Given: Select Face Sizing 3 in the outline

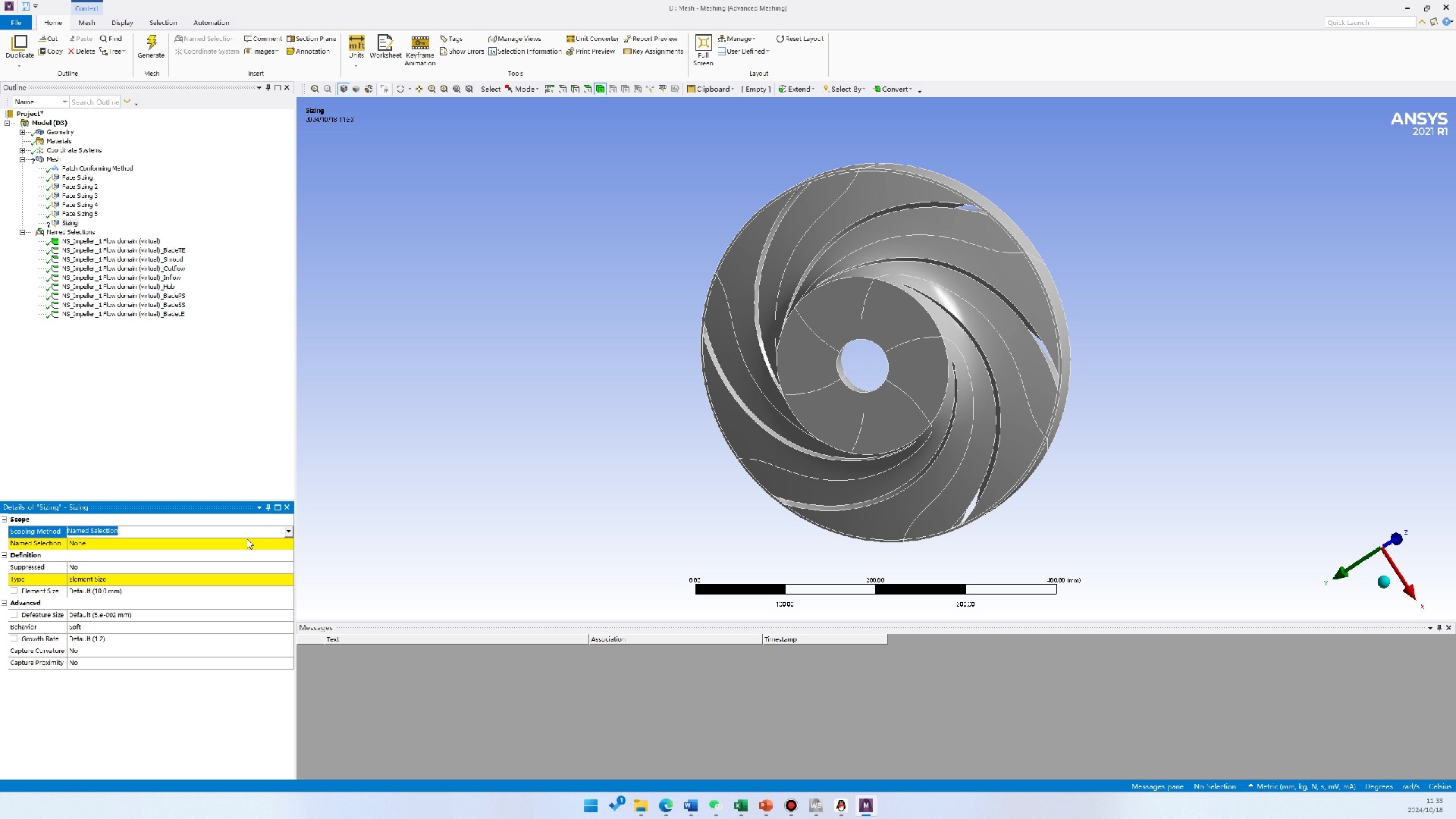Looking at the screenshot, I should [80, 196].
